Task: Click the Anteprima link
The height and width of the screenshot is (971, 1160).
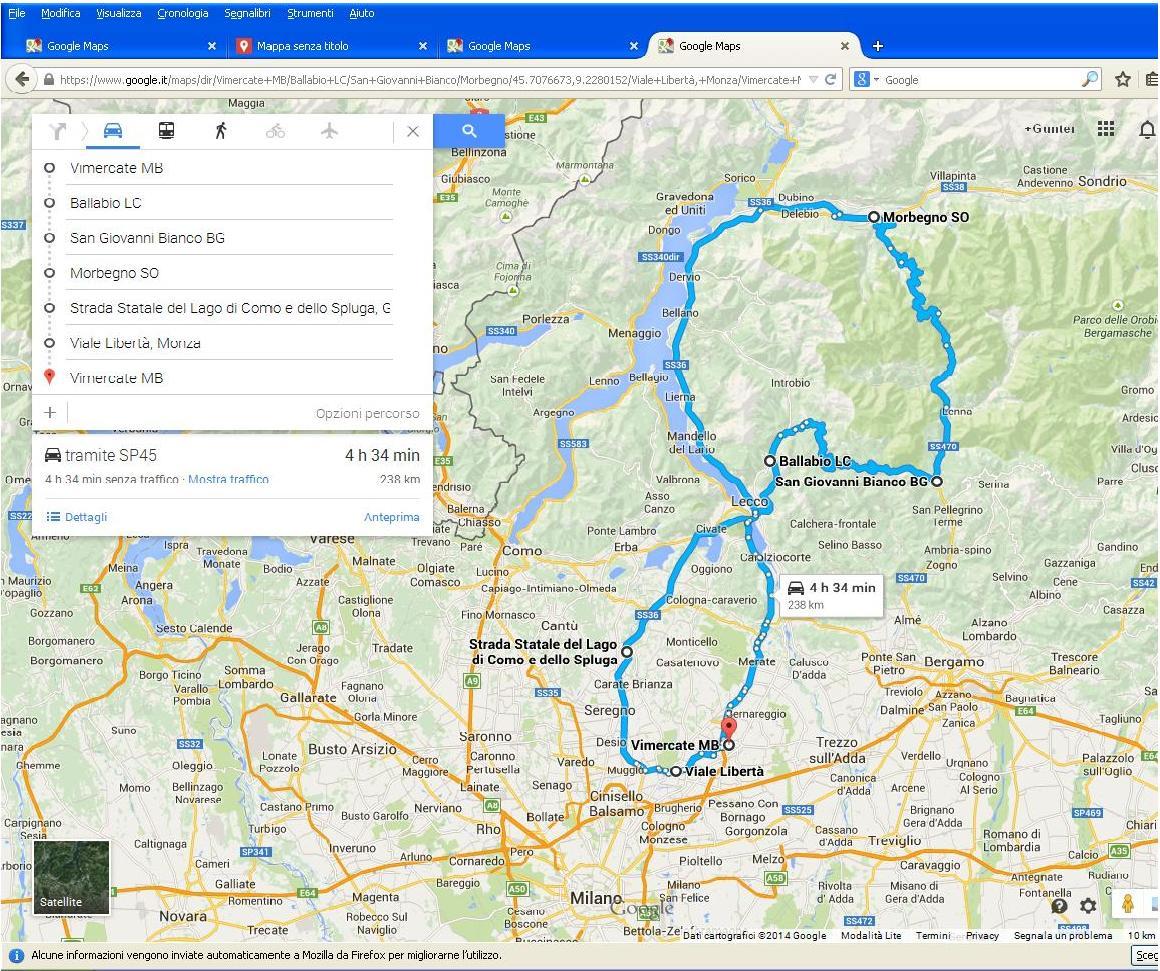Action: pos(391,517)
